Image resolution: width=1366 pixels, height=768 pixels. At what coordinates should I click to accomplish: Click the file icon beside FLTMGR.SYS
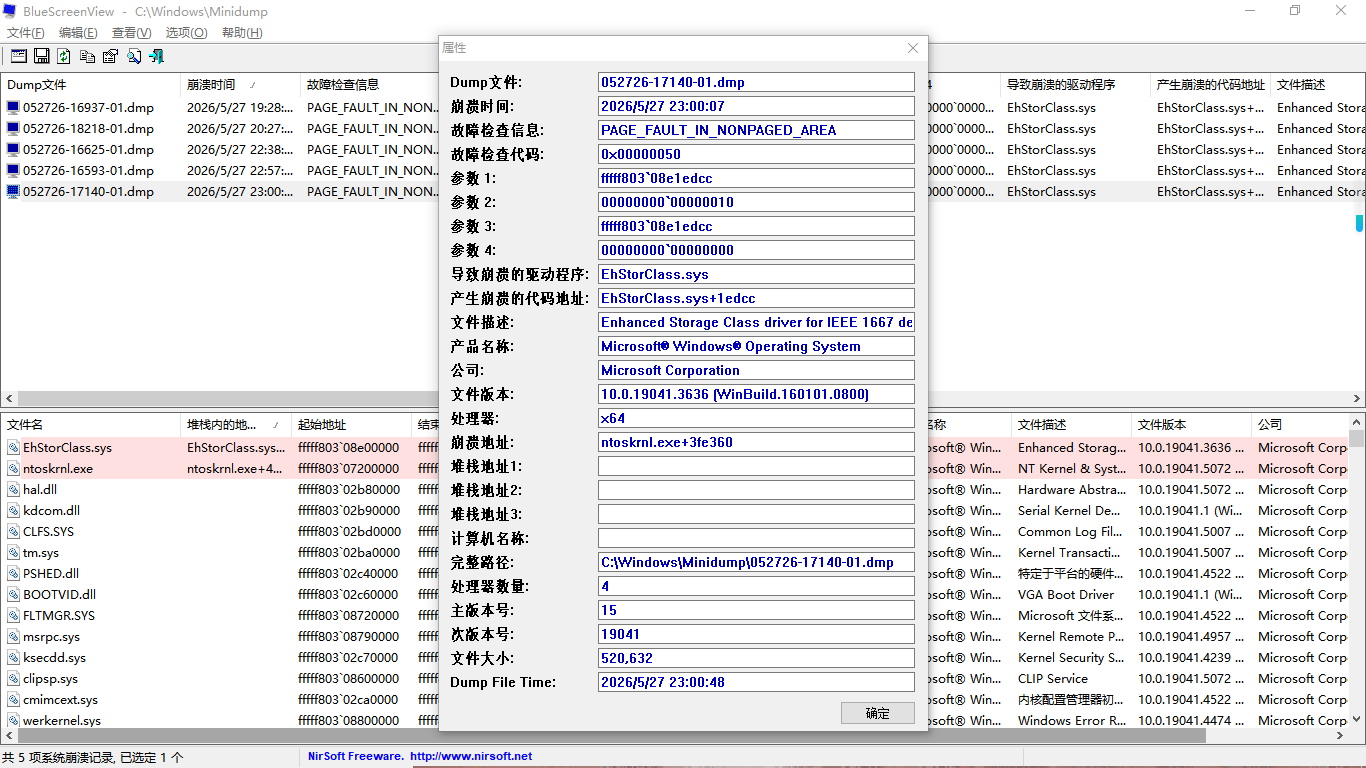click(x=13, y=616)
